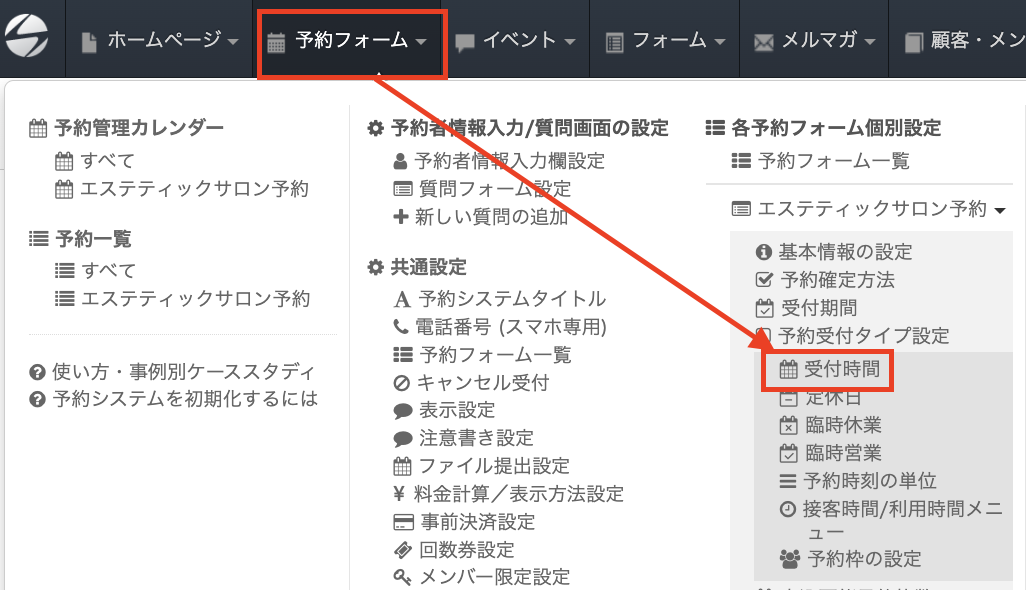This screenshot has height=590, width=1026.
Task: Click the credit card icon for 事前決済設定
Action: click(x=403, y=522)
